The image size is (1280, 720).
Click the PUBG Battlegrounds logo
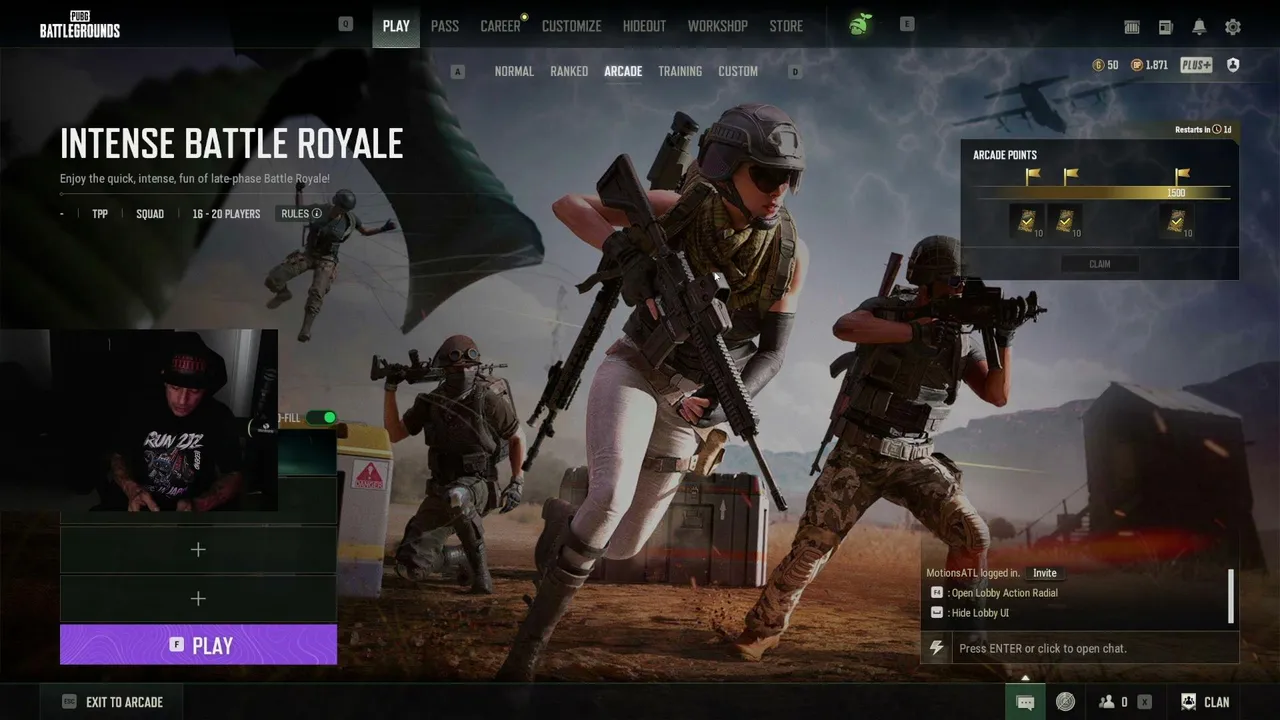(x=80, y=25)
